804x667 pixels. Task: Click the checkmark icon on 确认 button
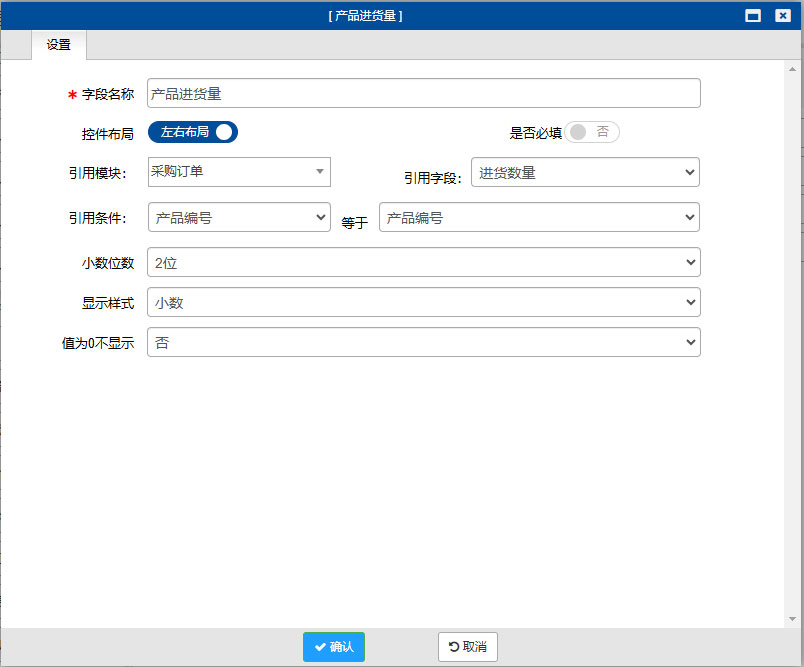(319, 647)
